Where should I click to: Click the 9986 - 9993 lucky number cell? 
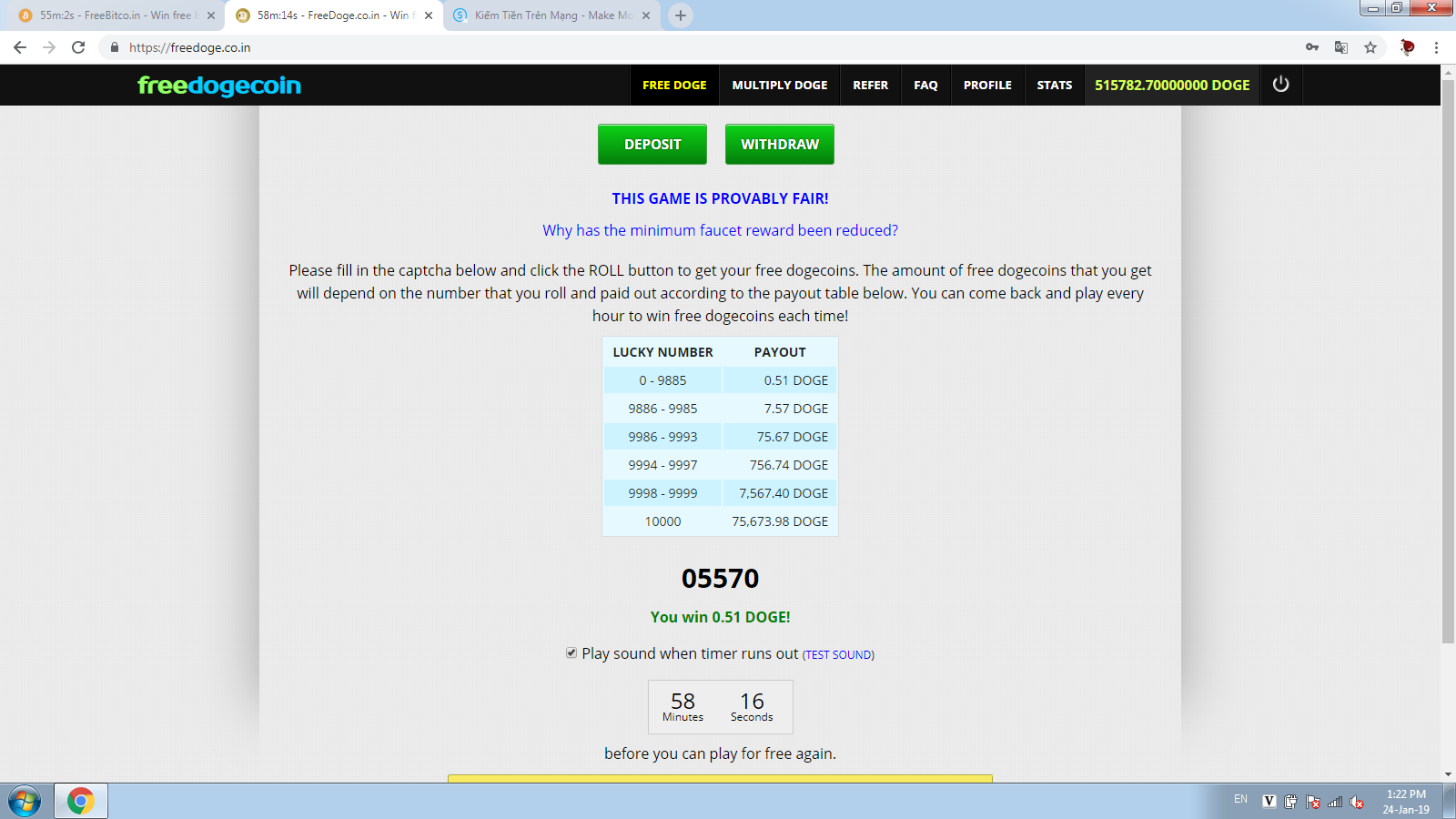point(662,437)
